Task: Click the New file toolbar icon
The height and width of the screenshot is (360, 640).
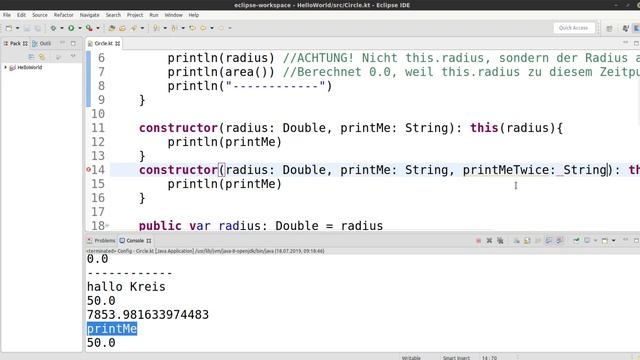Action: 9,28
